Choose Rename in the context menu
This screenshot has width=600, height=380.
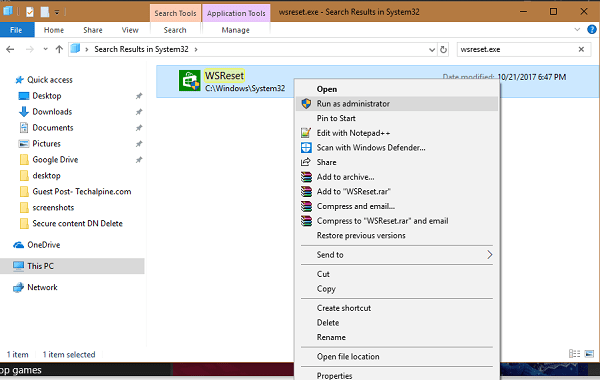tap(397, 338)
